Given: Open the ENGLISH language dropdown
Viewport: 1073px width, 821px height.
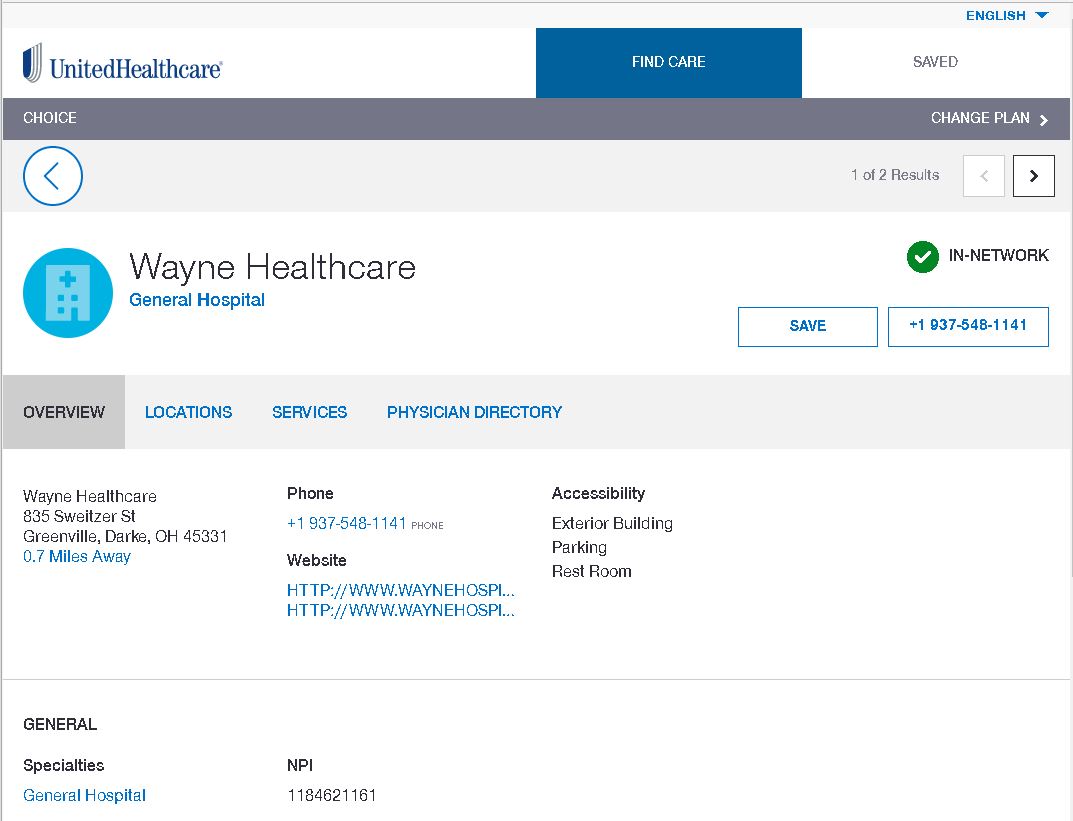Looking at the screenshot, I should pos(1007,15).
